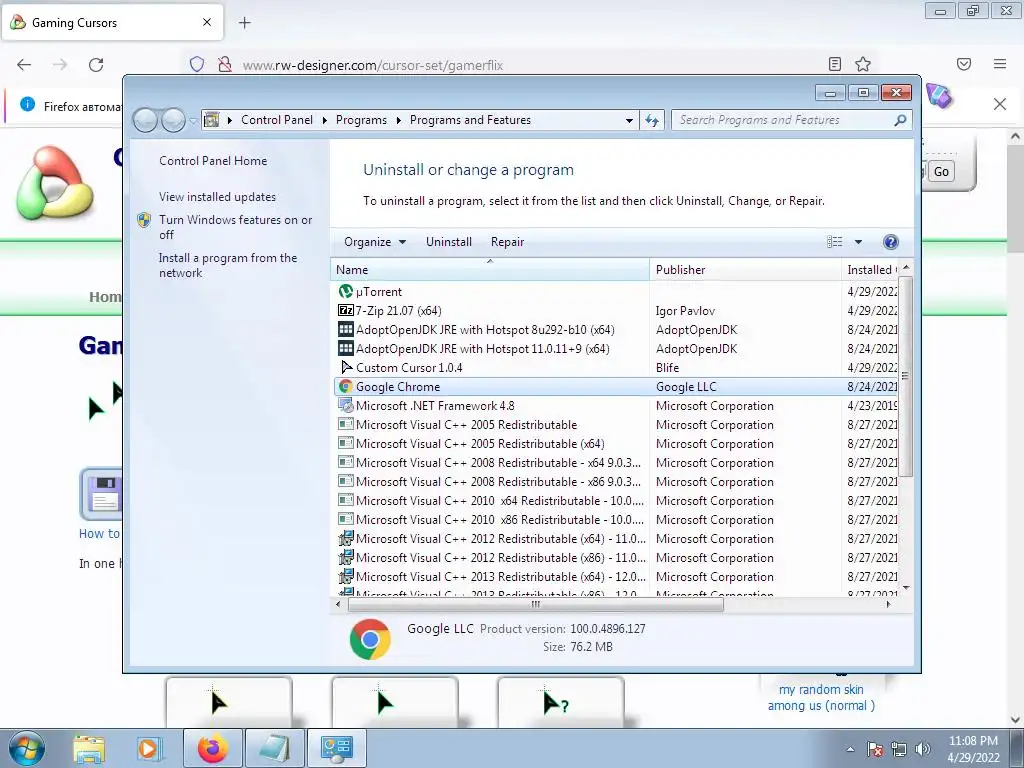Image resolution: width=1024 pixels, height=768 pixels.
Task: Select the Programs breadcrumb item
Action: [x=361, y=120]
